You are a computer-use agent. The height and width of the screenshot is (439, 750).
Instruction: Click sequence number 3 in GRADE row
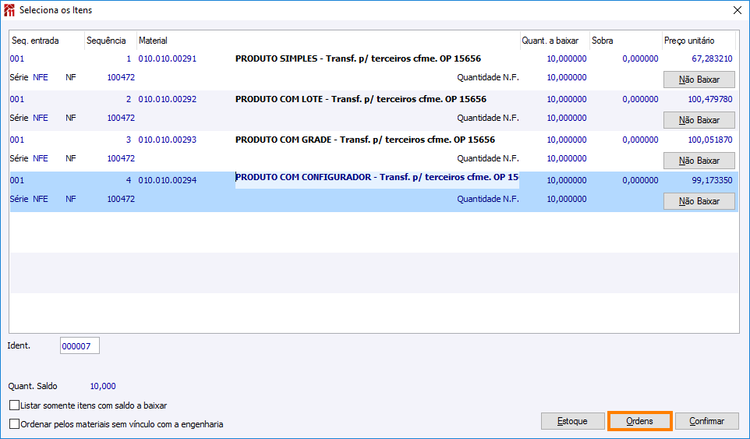click(x=128, y=140)
